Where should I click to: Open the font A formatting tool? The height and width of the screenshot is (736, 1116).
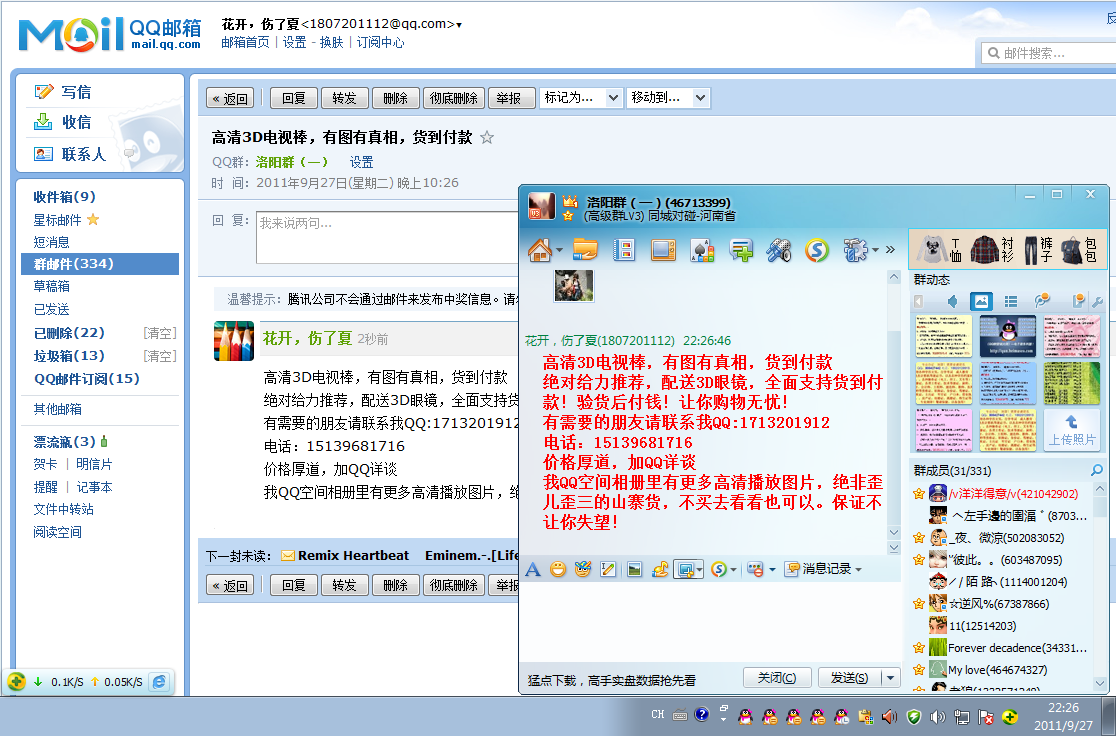(532, 569)
